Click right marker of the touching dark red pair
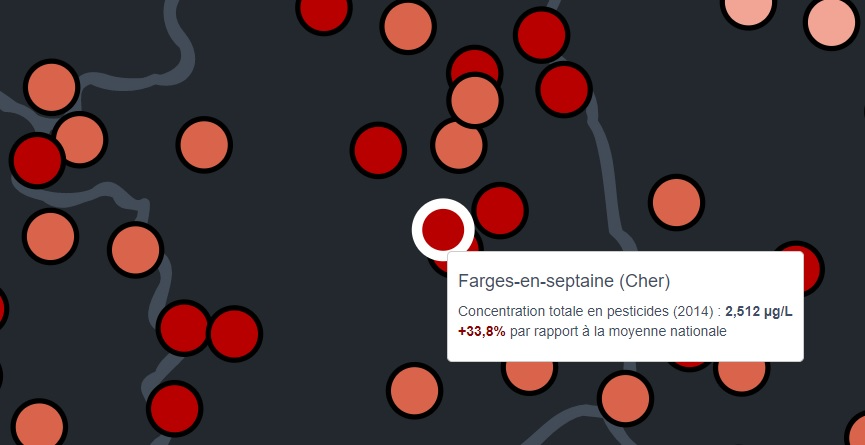The height and width of the screenshot is (445, 865). (234, 333)
